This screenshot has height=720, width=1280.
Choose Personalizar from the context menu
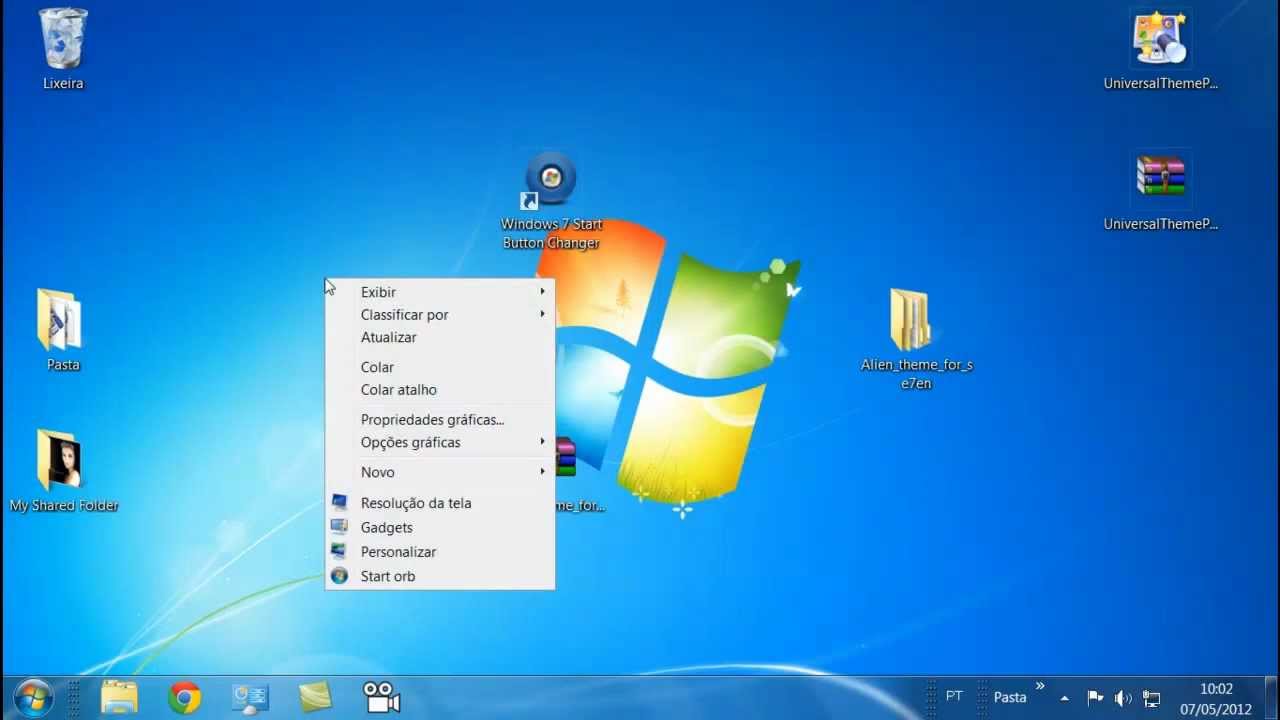398,551
